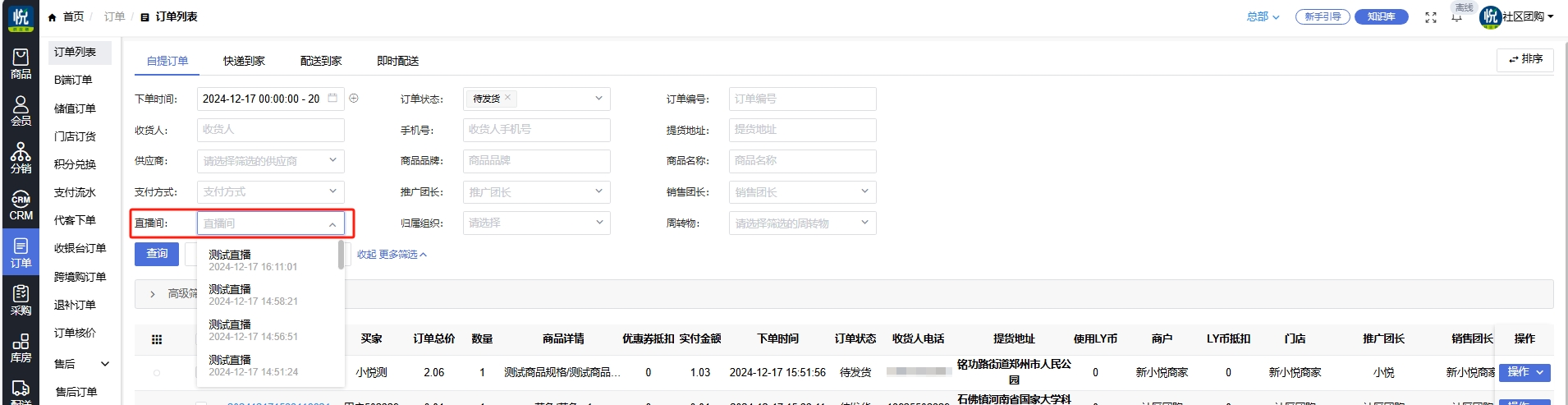Open 订单列表 in the submenu
The width and height of the screenshot is (1568, 405).
pyautogui.click(x=80, y=52)
